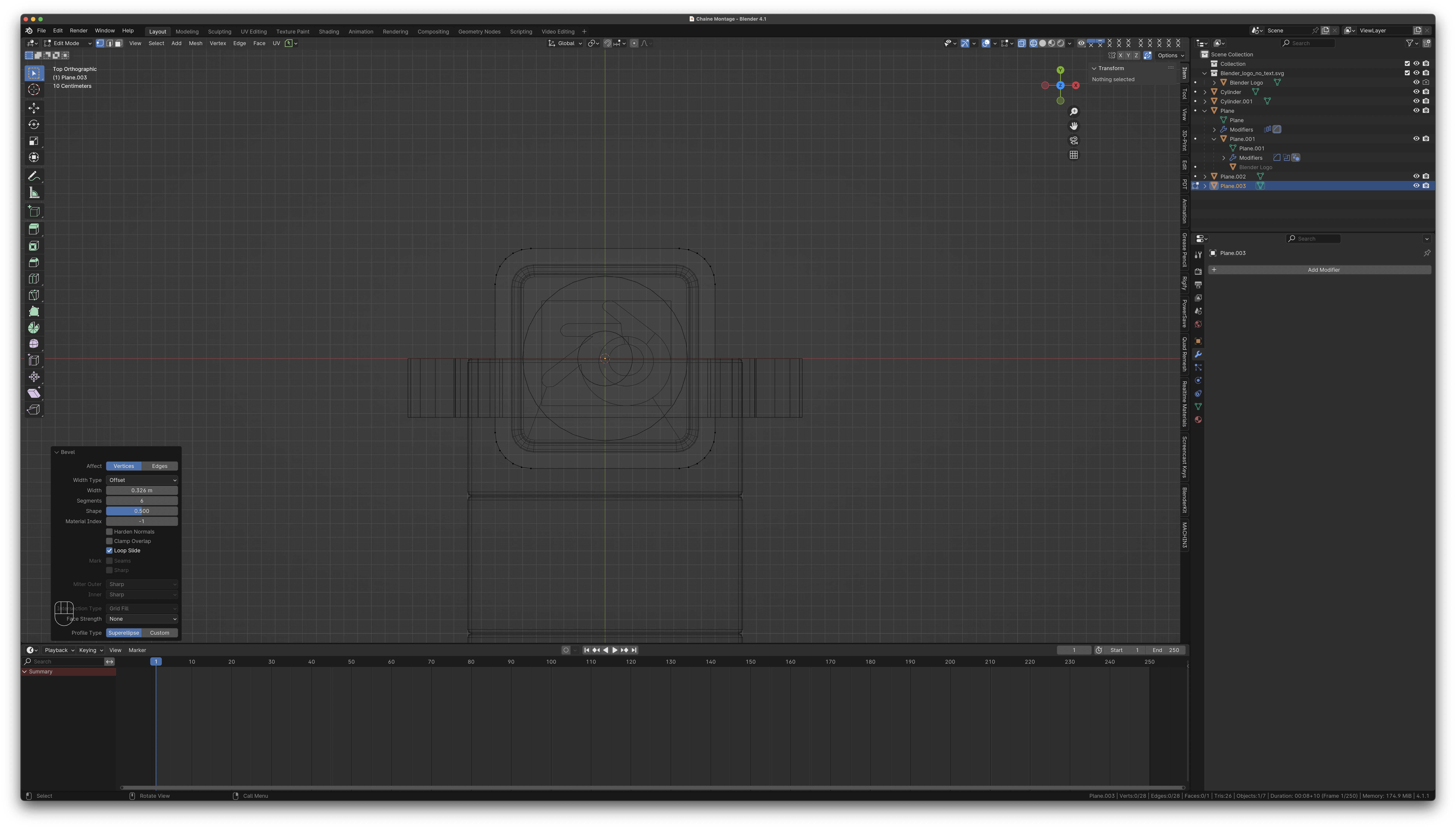
Task: Switch to the Geometry Nodes workspace tab
Action: point(479,32)
